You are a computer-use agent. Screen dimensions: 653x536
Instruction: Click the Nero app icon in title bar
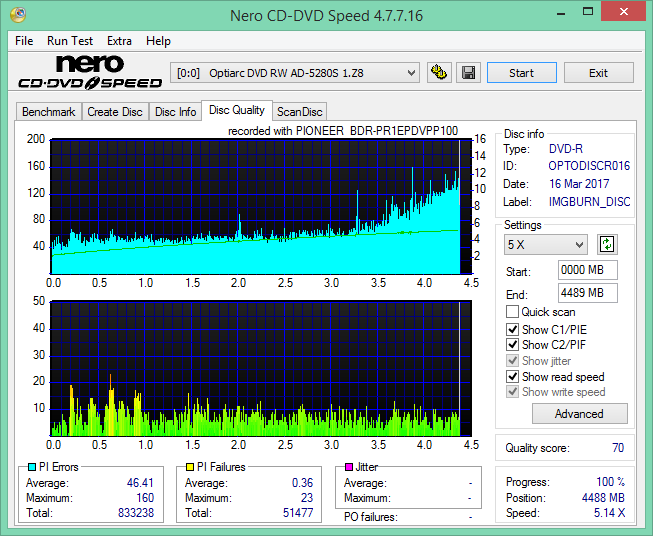pos(18,15)
